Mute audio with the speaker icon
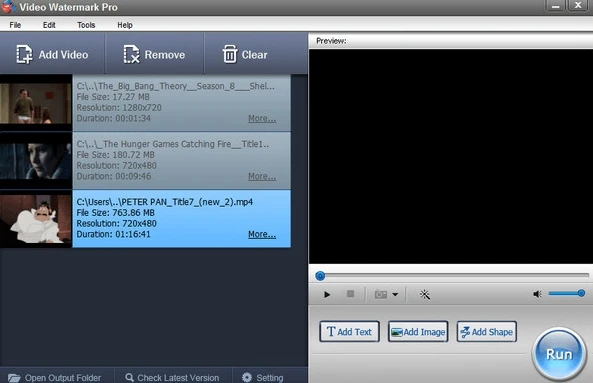The height and width of the screenshot is (383, 593). pyautogui.click(x=537, y=294)
